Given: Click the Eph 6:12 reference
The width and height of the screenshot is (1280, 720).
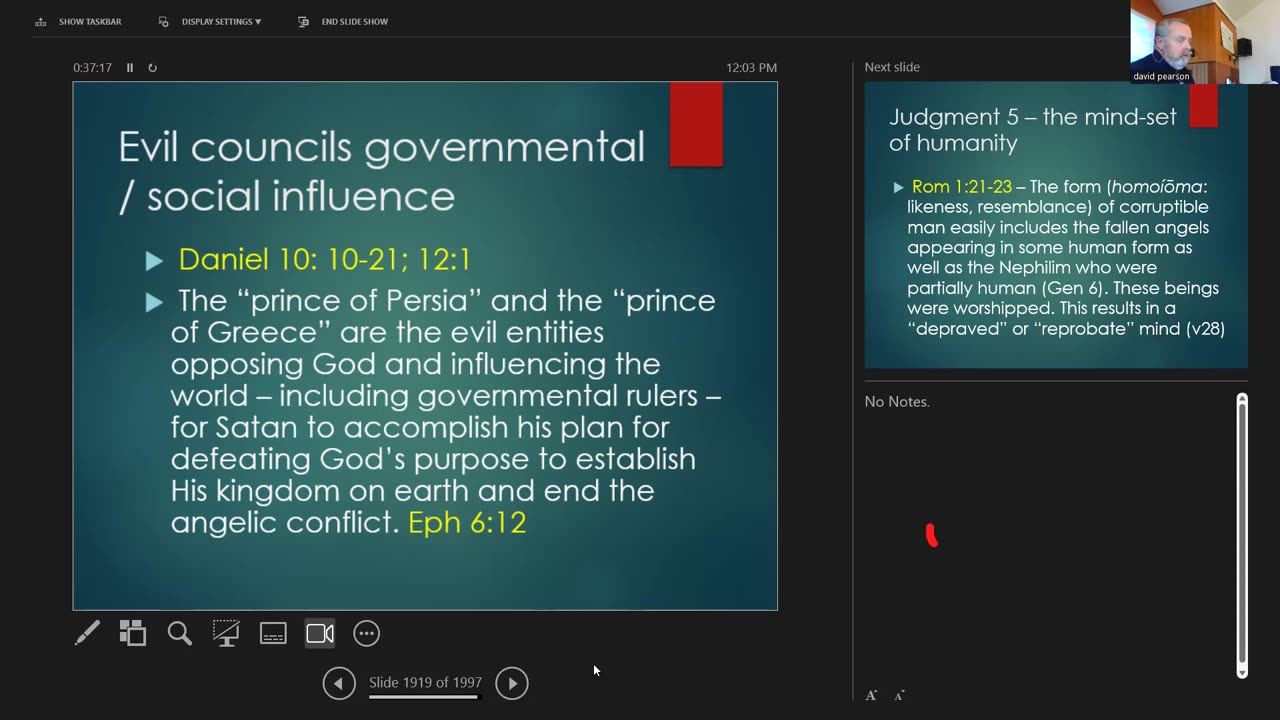Looking at the screenshot, I should pos(467,522).
